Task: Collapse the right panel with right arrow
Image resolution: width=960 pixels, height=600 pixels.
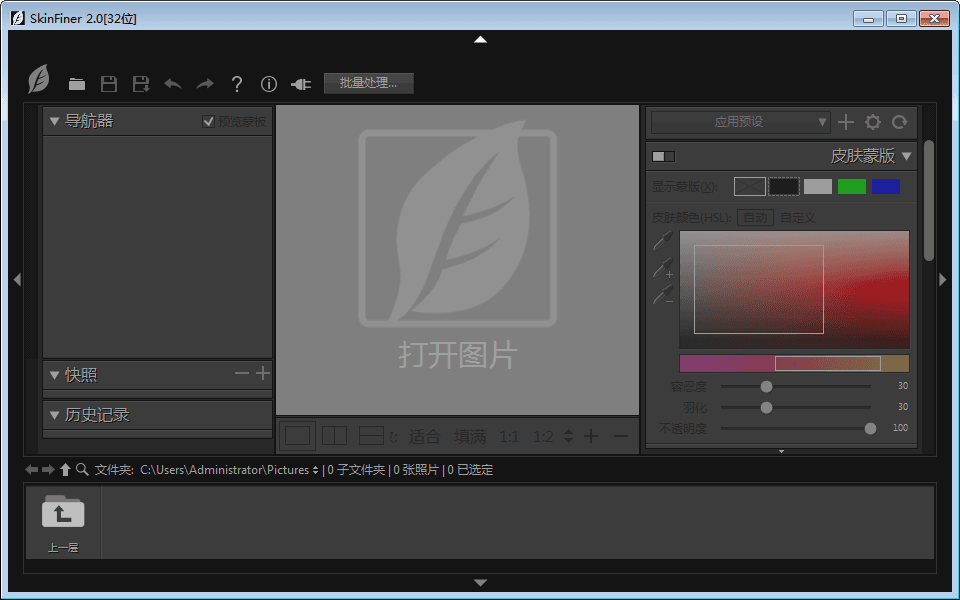Action: (x=943, y=280)
